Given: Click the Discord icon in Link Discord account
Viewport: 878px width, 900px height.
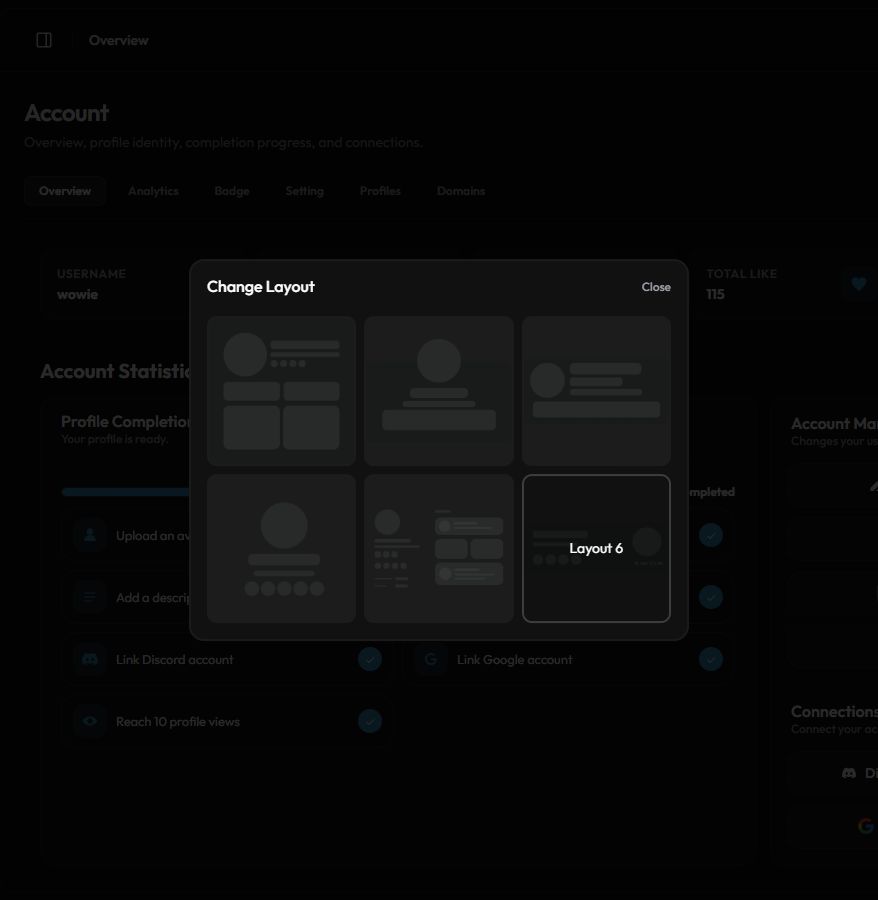Looking at the screenshot, I should pos(90,659).
